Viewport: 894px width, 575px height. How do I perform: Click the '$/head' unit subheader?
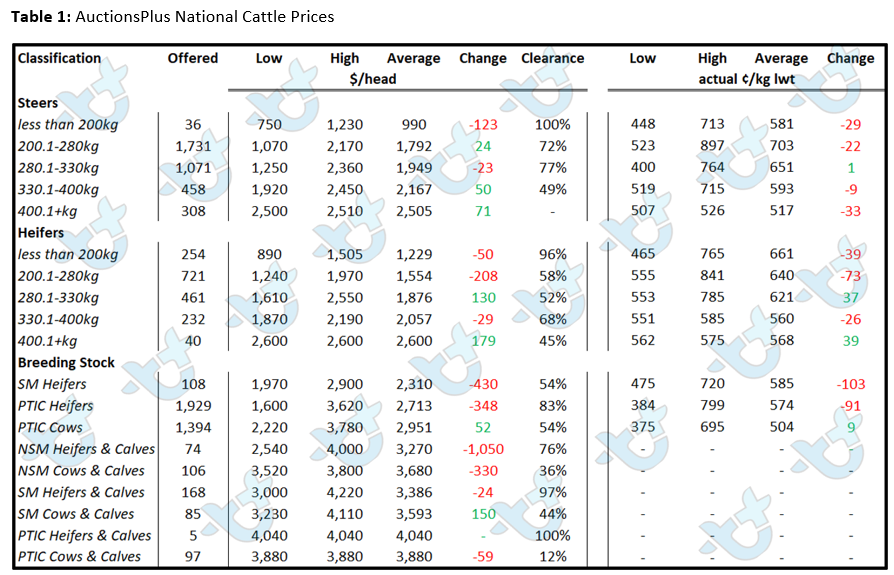(373, 79)
